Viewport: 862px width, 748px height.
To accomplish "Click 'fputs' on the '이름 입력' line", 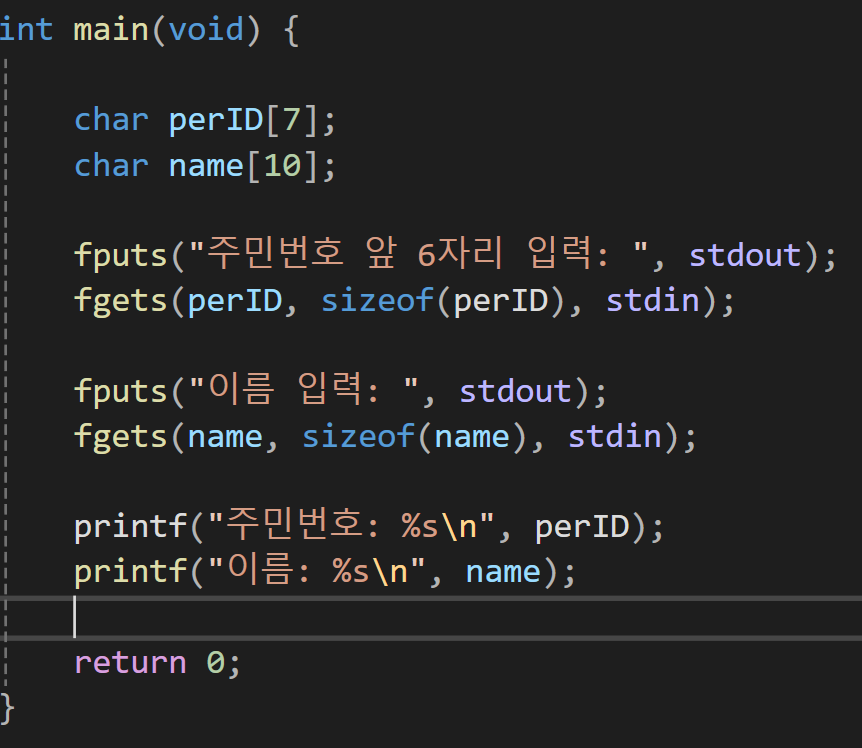I will tap(120, 392).
